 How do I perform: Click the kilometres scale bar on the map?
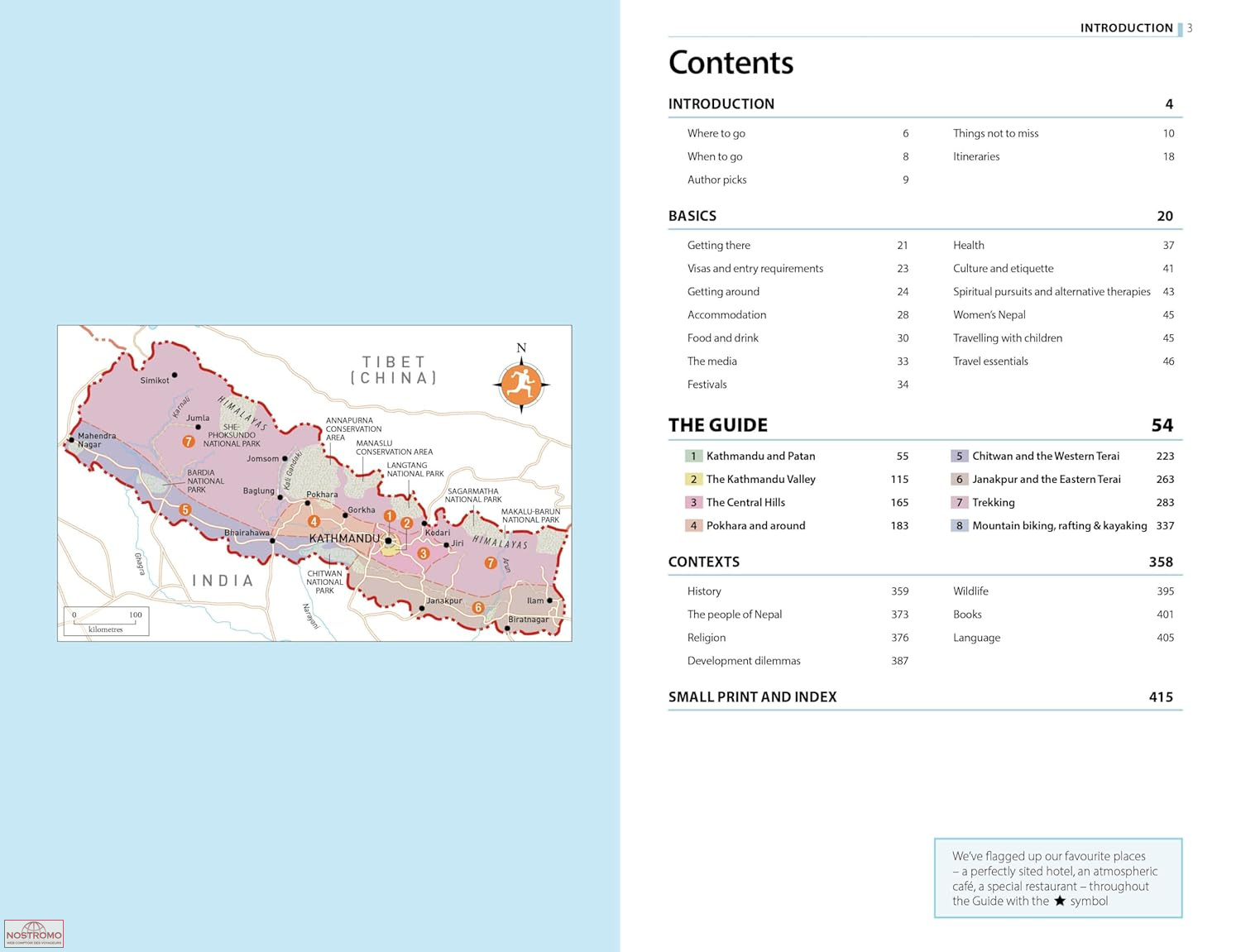pos(106,622)
